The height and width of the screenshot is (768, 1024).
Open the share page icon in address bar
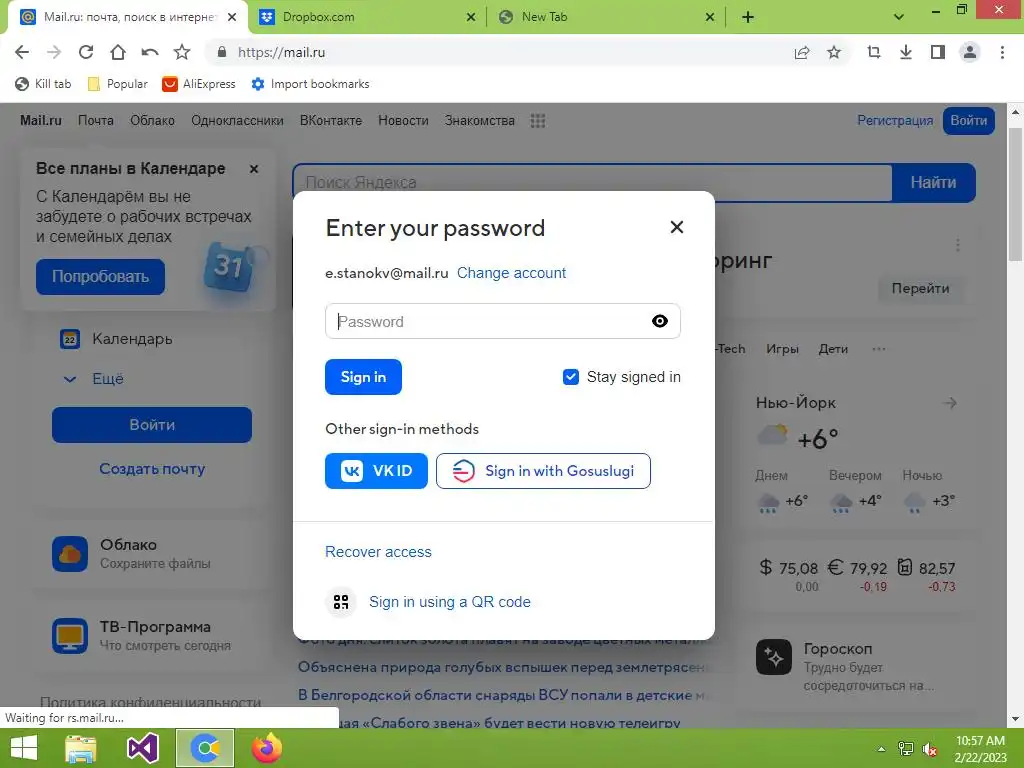pos(802,52)
